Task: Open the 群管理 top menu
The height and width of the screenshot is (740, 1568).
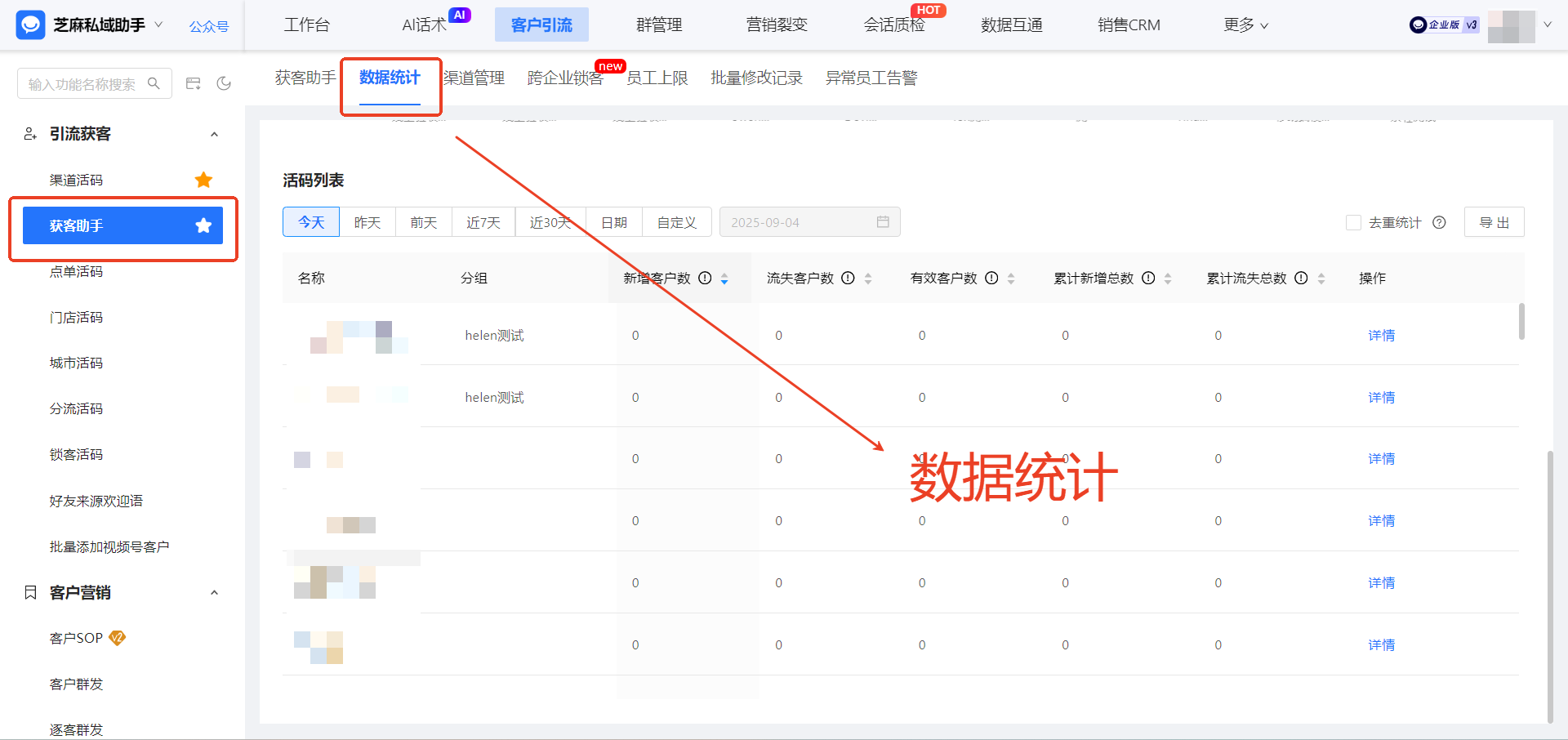Action: click(659, 25)
